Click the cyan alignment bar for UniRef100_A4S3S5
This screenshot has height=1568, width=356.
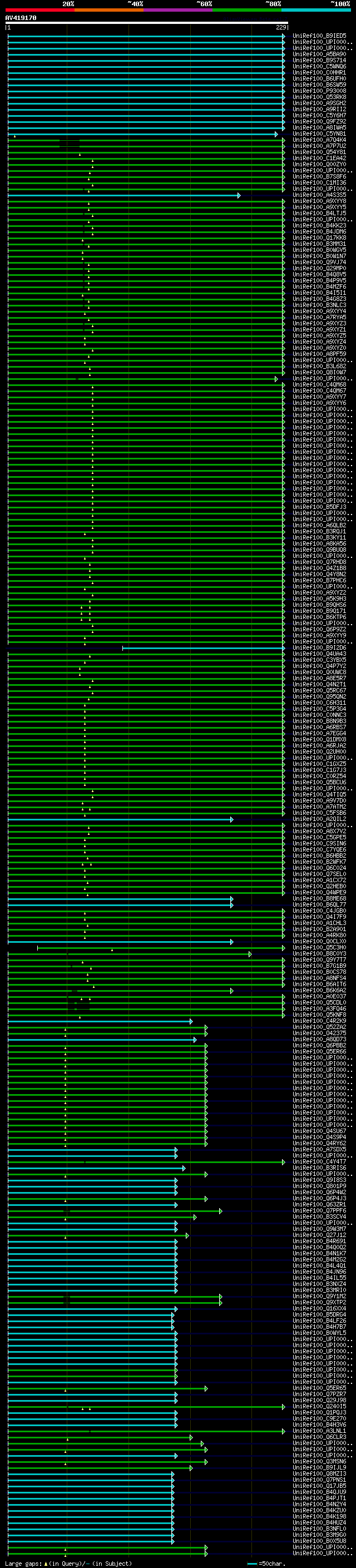coord(124,195)
